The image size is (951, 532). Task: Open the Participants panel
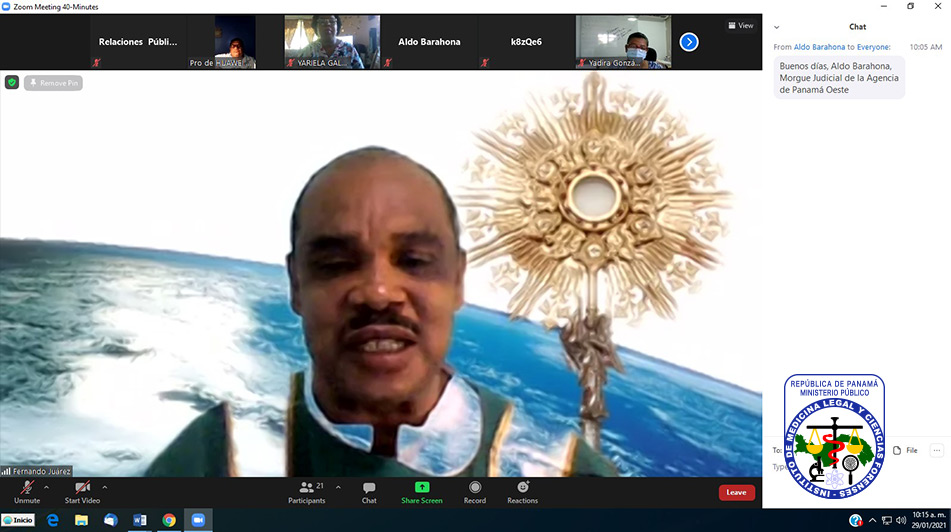click(x=307, y=492)
